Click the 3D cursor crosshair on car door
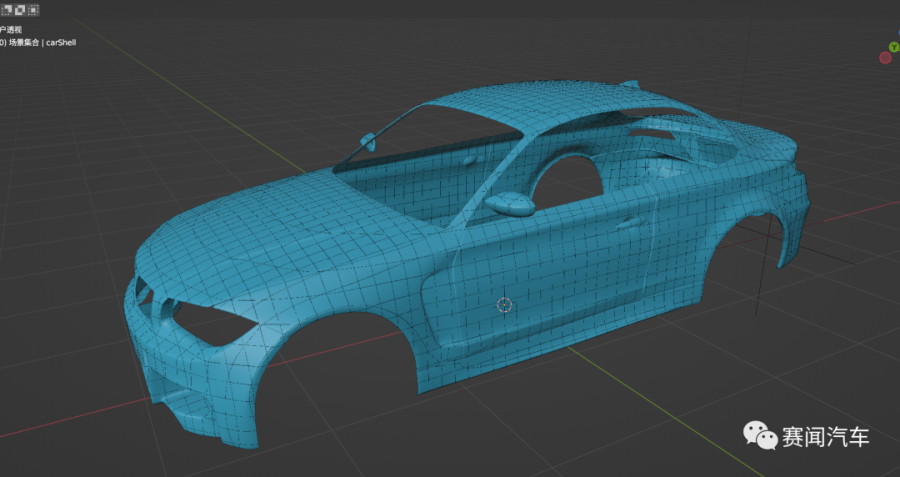Viewport: 900px width, 477px height. click(x=504, y=304)
